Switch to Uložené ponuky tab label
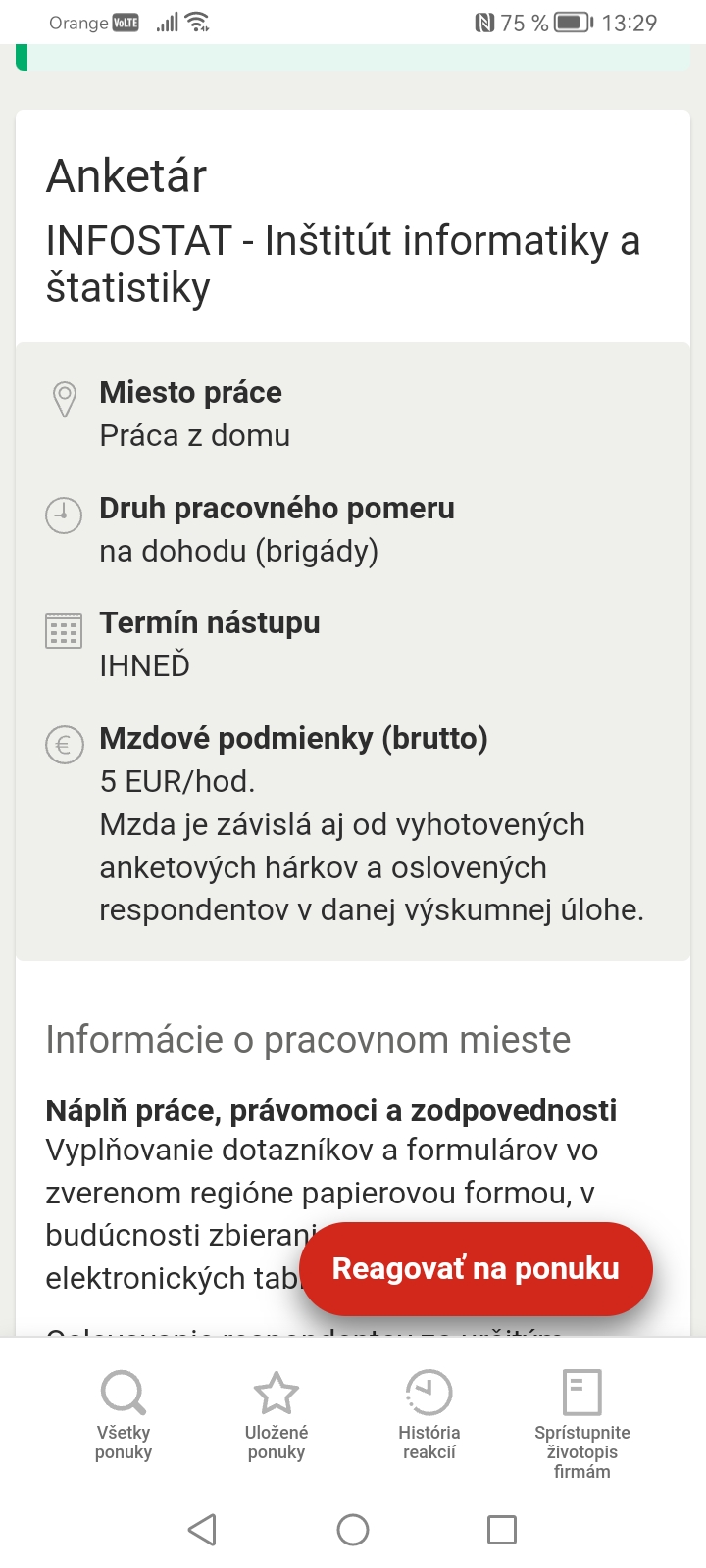The image size is (706, 1568). coord(277,1443)
